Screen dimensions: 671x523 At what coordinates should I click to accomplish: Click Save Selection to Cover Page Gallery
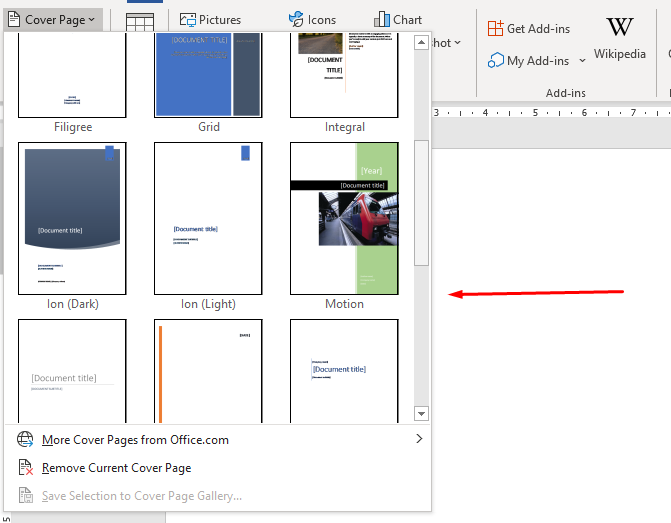click(218, 496)
